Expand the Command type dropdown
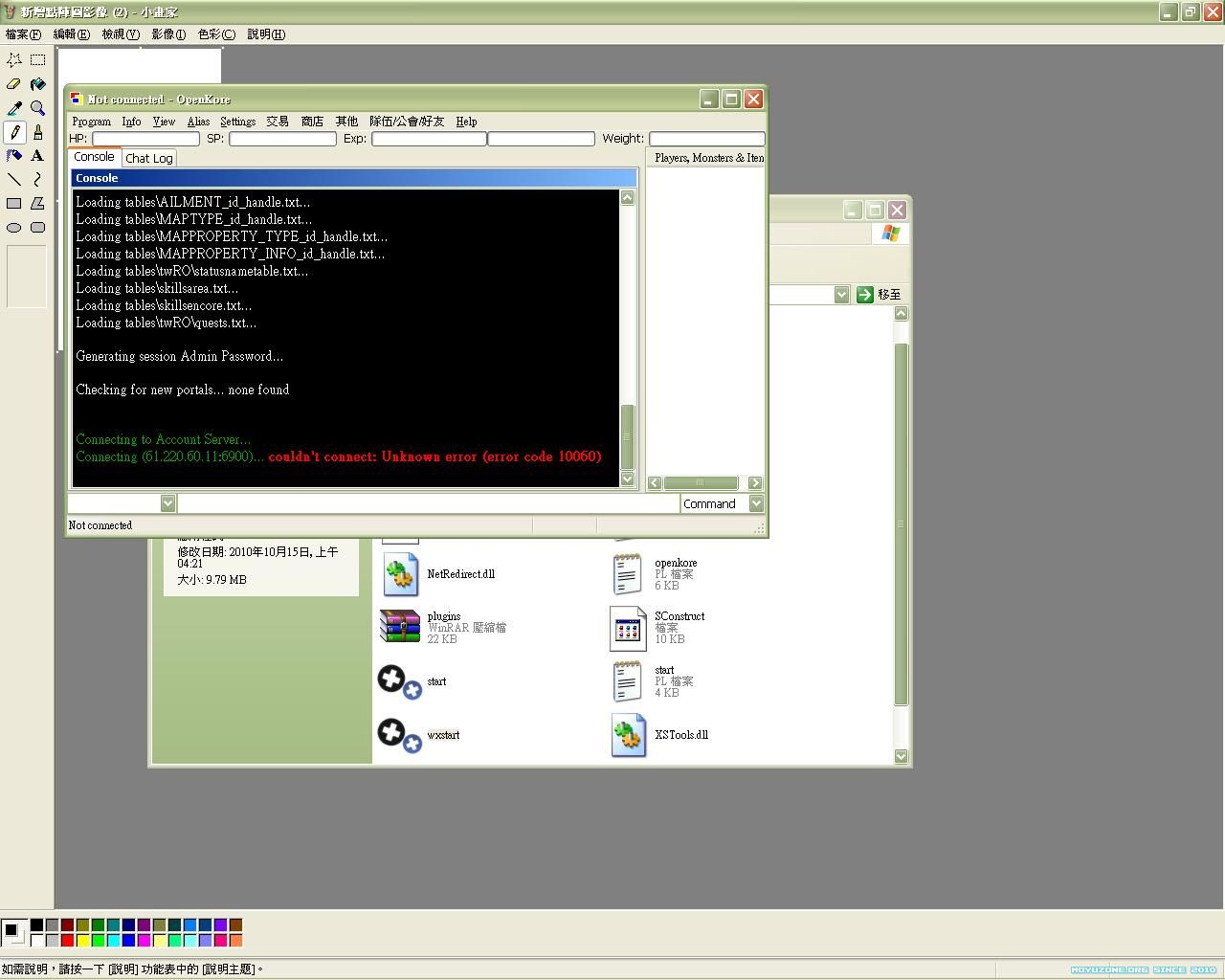The image size is (1225, 980). click(x=756, y=503)
